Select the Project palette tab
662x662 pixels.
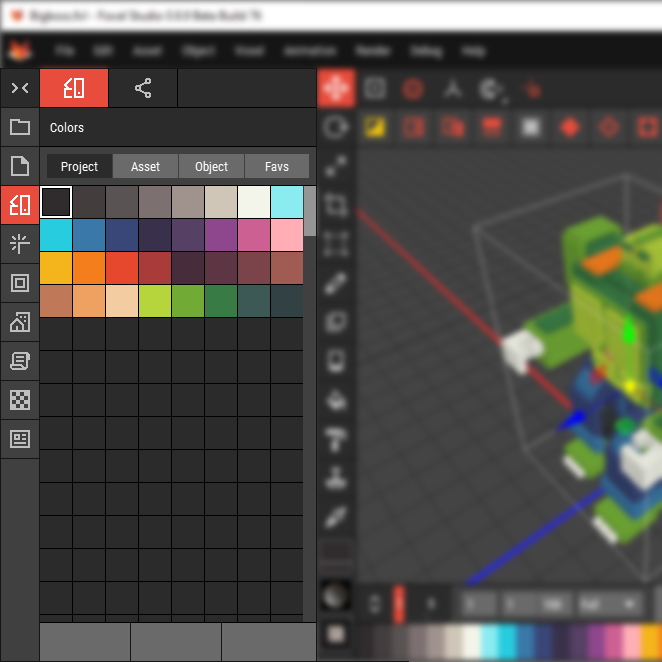79,167
